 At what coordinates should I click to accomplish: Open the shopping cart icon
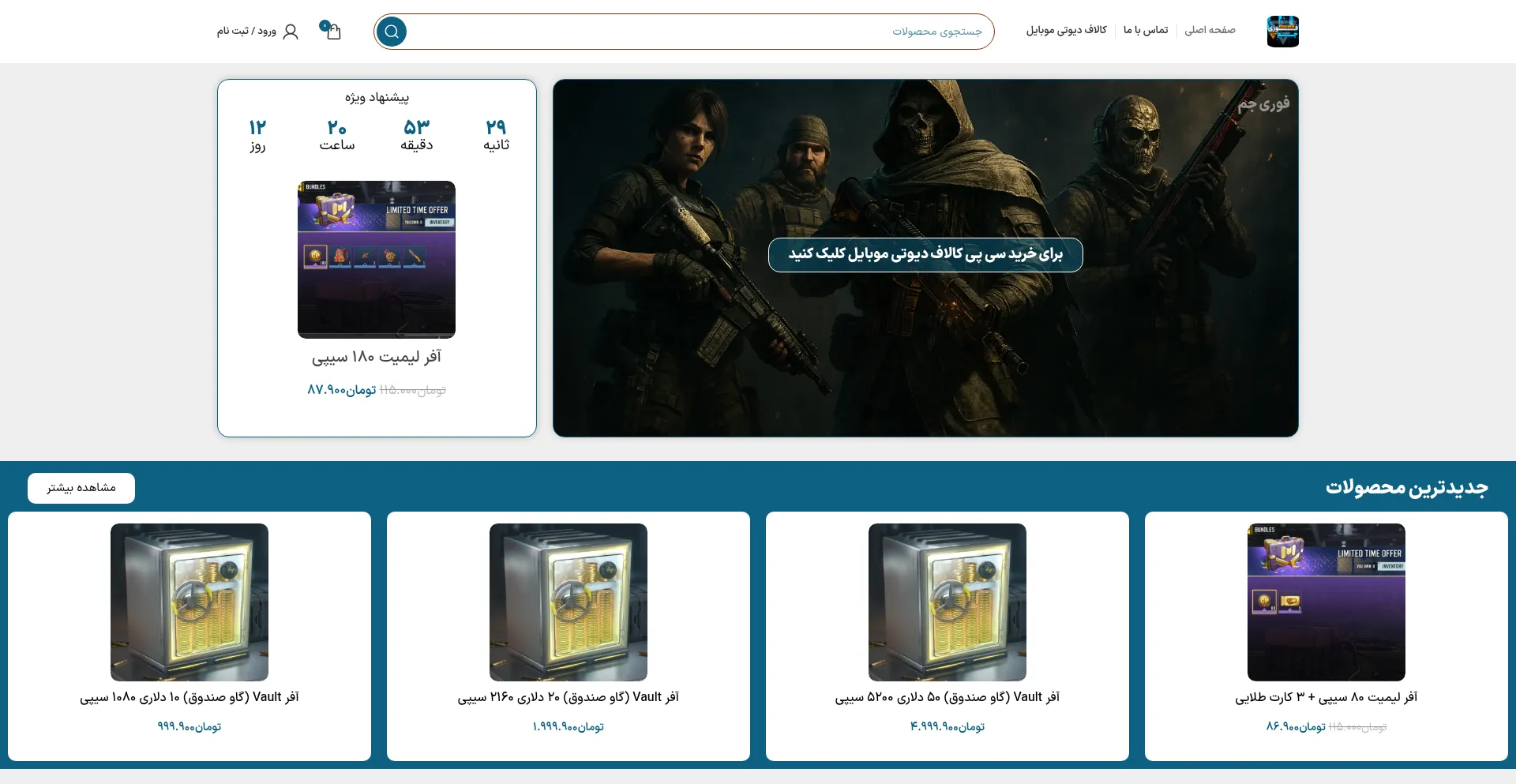(x=332, y=31)
